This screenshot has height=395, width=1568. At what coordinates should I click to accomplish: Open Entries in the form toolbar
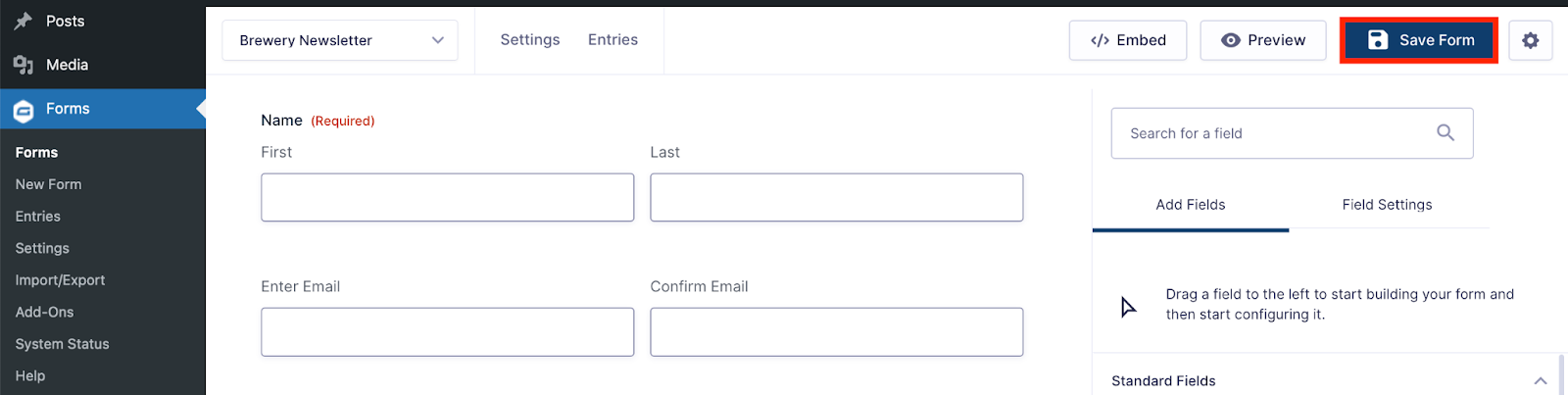(x=612, y=39)
